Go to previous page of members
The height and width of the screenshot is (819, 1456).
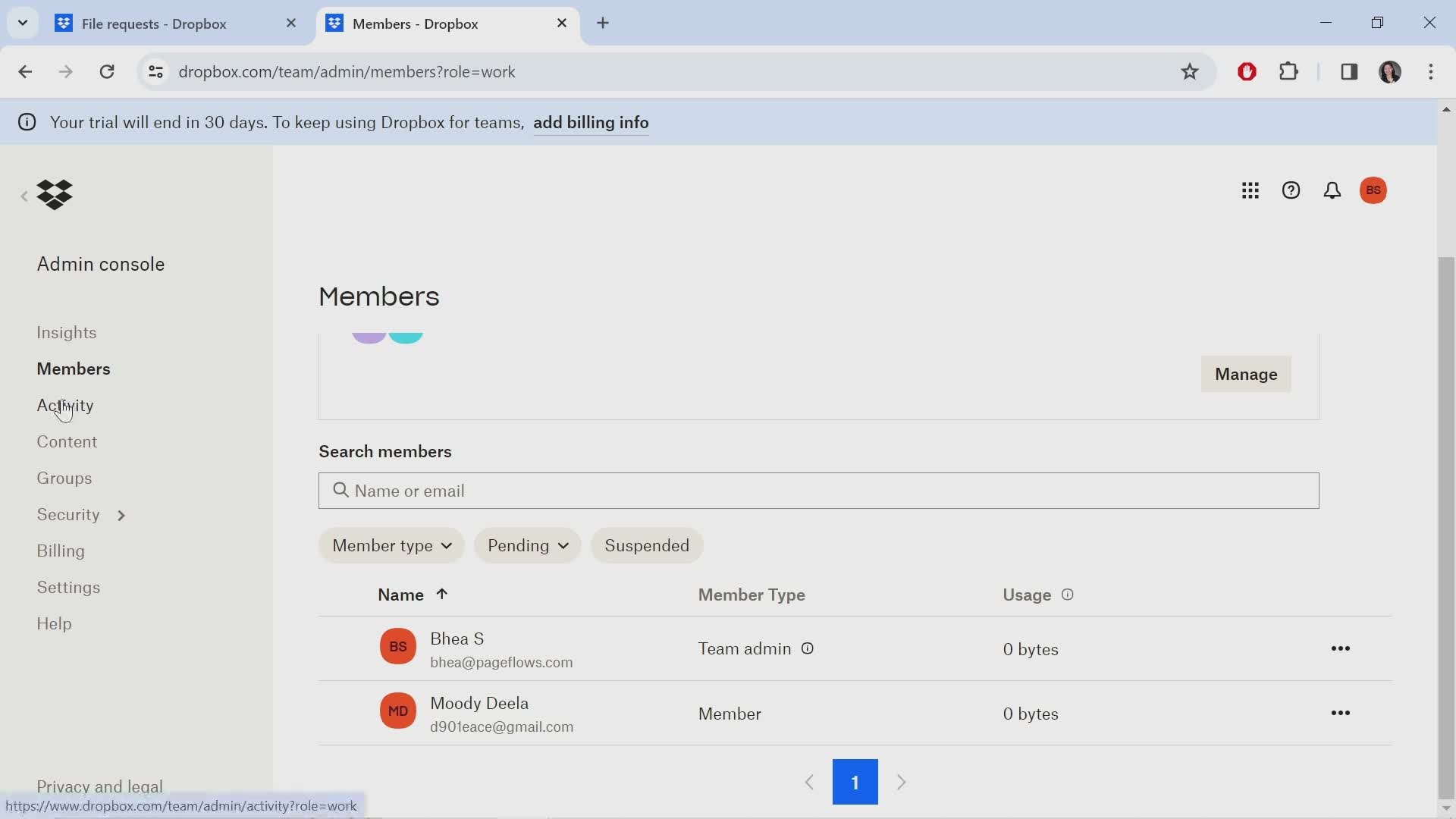(809, 783)
